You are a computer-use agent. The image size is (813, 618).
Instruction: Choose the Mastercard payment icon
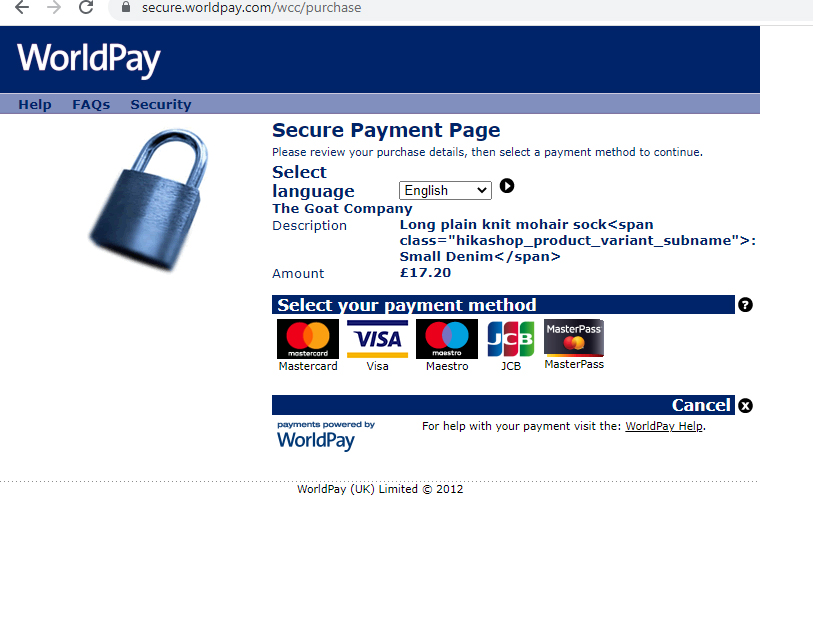point(307,339)
